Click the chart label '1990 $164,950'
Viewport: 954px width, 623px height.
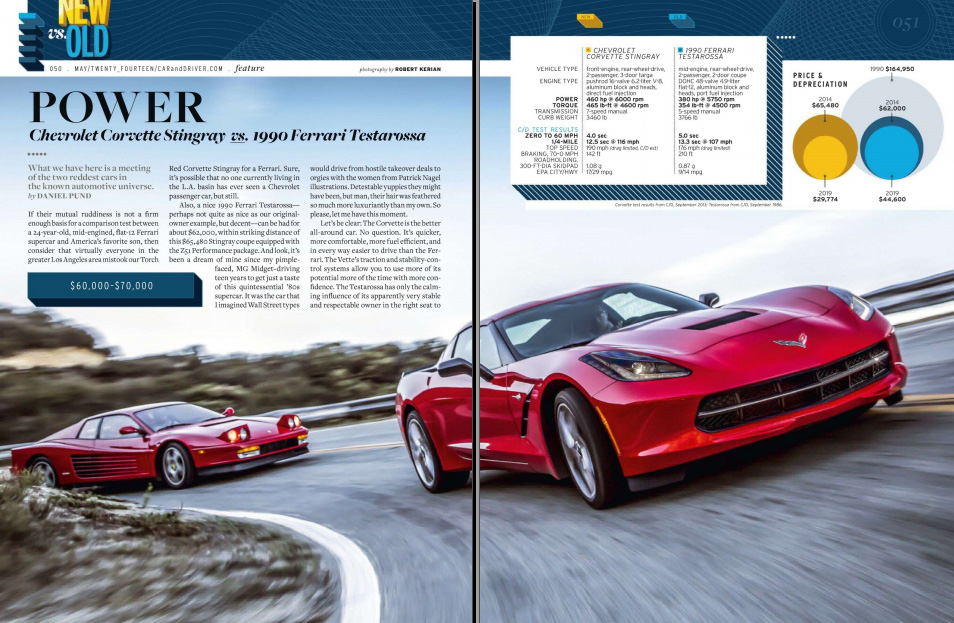[x=892, y=69]
